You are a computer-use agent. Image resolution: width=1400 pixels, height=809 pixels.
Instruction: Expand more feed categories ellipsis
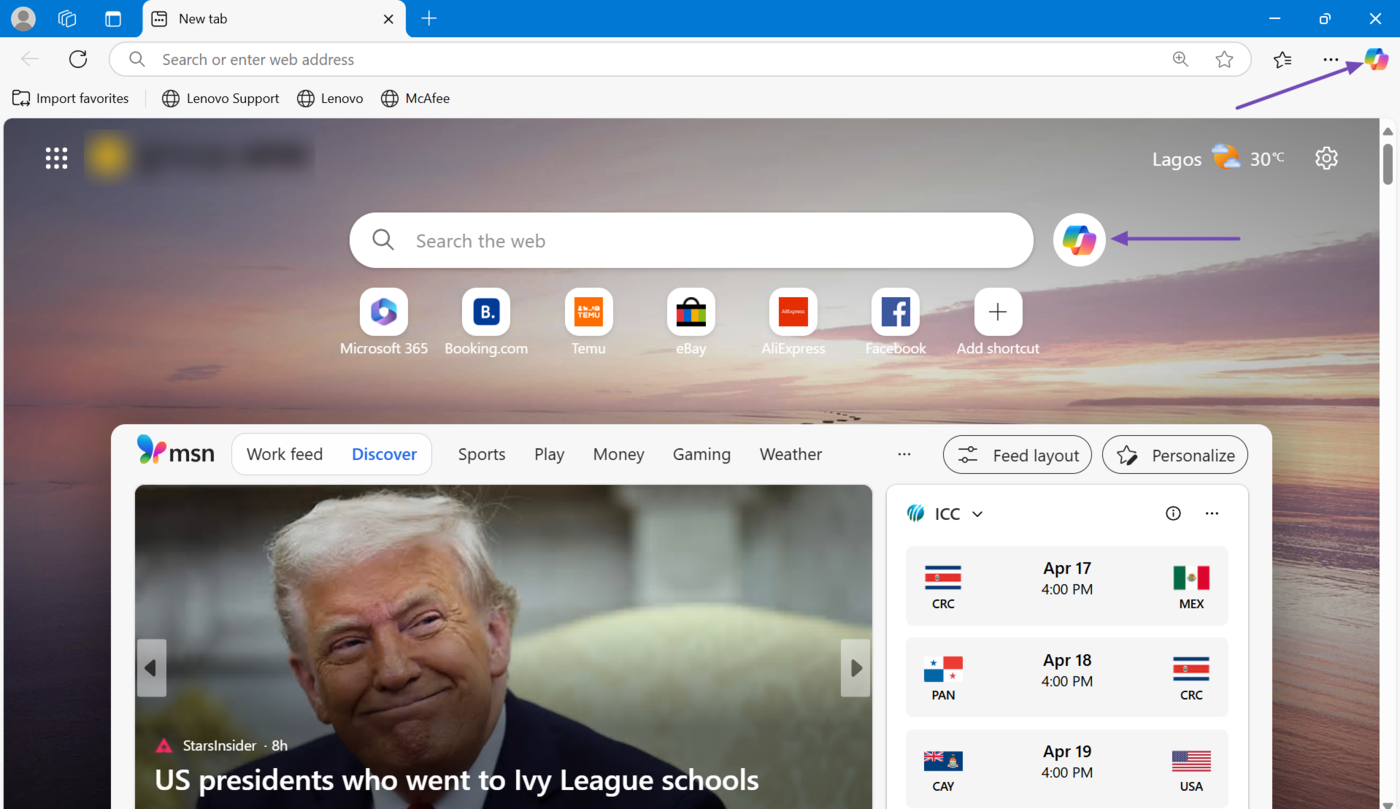click(x=904, y=454)
